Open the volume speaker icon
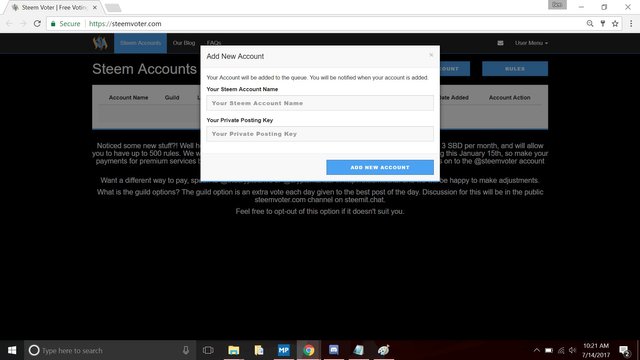The width and height of the screenshot is (640, 360). 573,350
